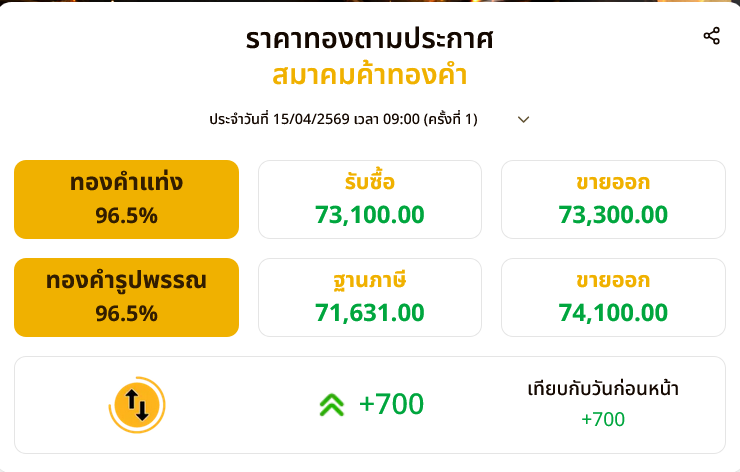The image size is (740, 472).
Task: Click the ขายออก label above 74,100.00
Action: [613, 279]
